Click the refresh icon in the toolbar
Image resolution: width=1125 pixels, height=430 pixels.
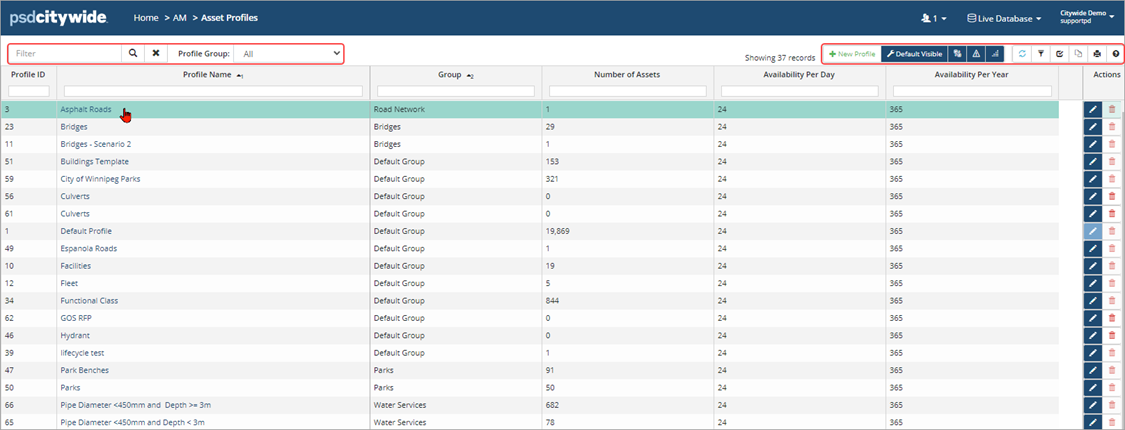1022,54
